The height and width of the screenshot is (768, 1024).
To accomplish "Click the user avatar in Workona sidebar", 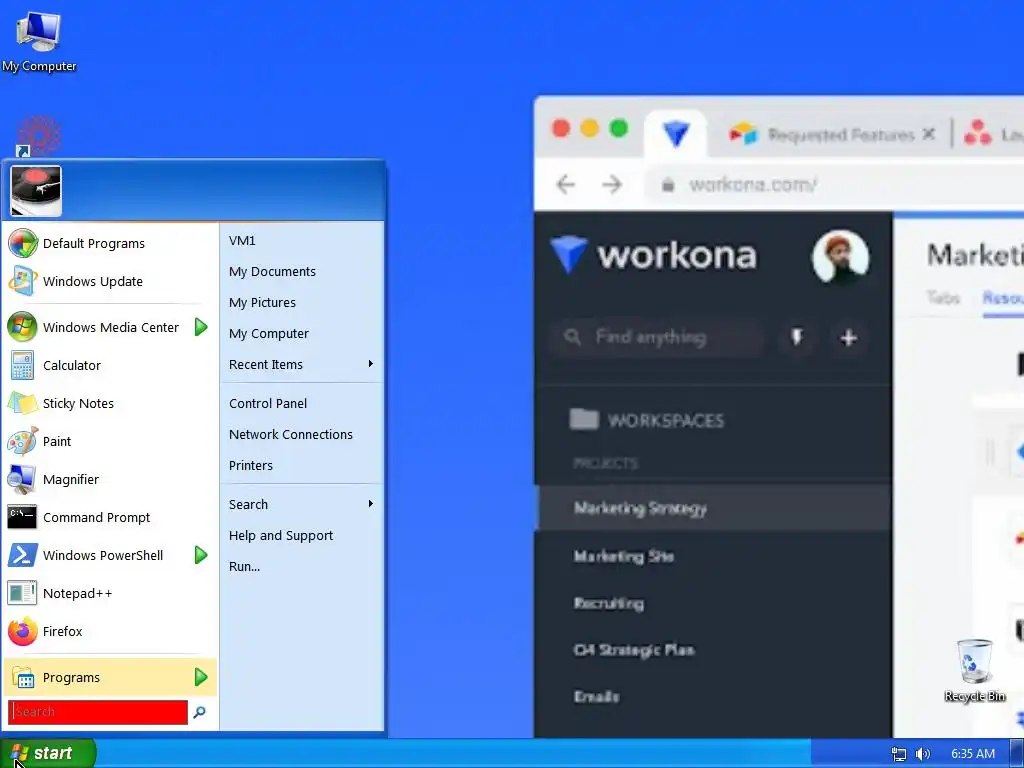I will [x=840, y=256].
